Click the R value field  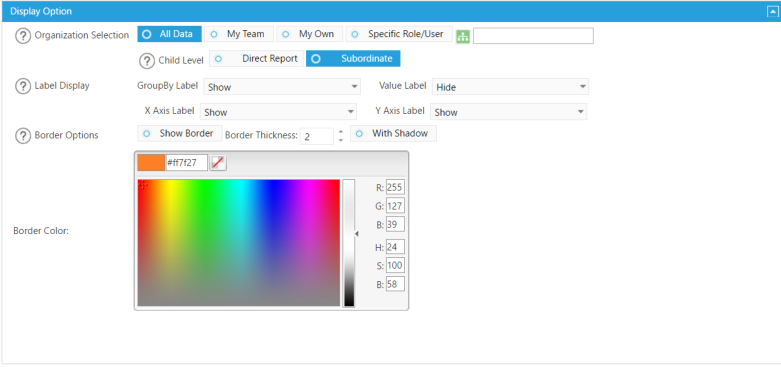395,188
